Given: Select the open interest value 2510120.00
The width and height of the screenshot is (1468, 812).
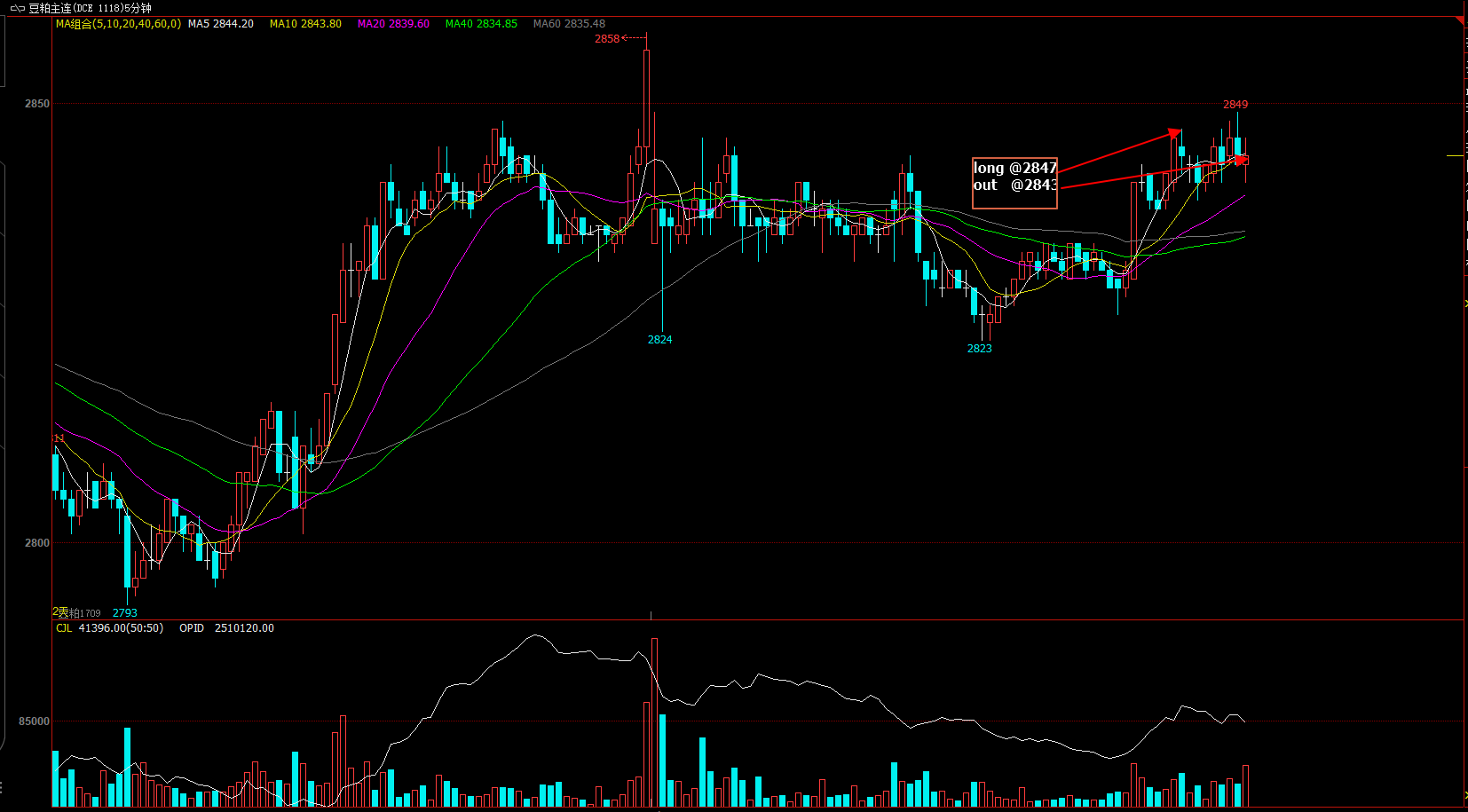Looking at the screenshot, I should (244, 628).
